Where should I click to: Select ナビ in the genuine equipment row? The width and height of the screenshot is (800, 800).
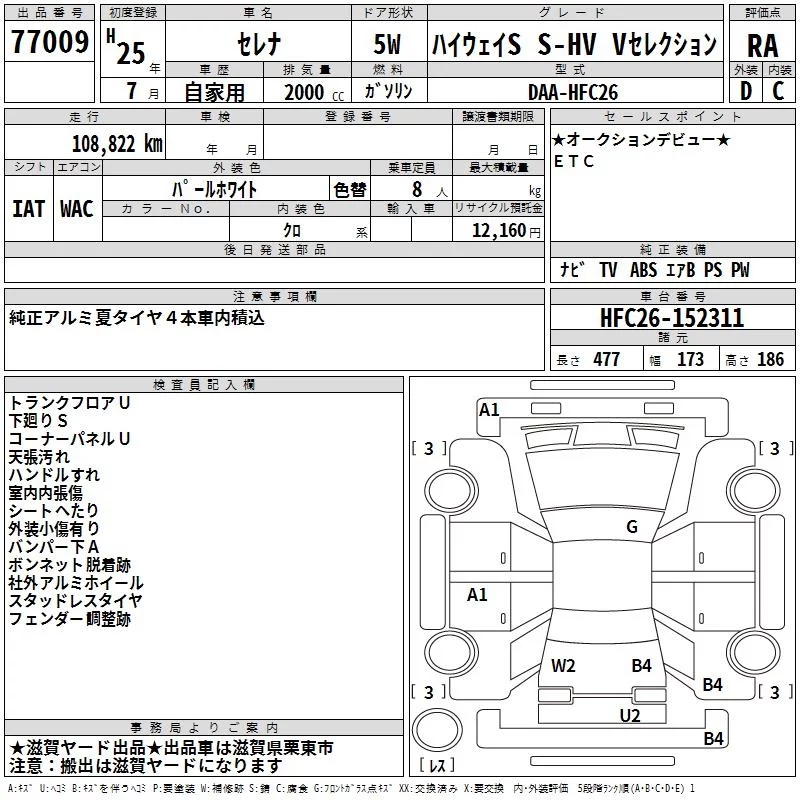(572, 269)
